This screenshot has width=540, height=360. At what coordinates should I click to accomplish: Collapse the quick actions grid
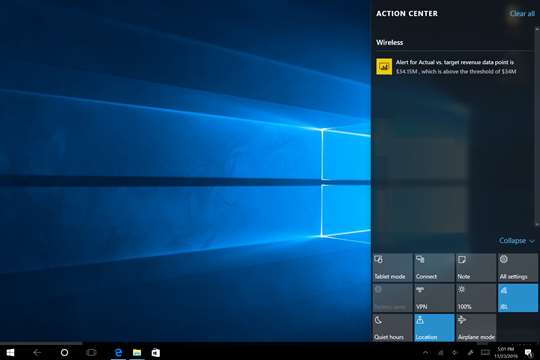click(517, 240)
